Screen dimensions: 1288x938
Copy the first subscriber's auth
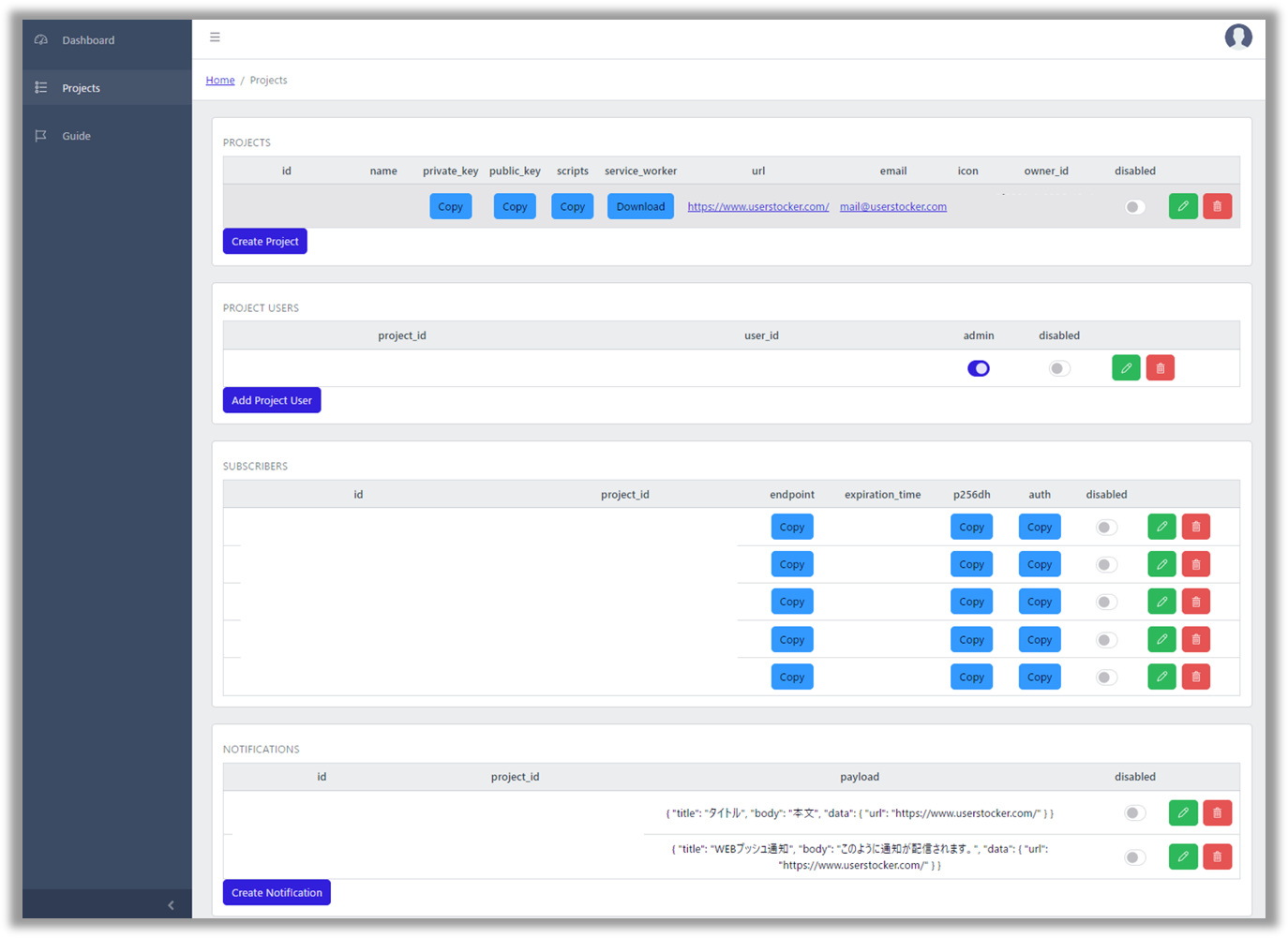[x=1040, y=527]
